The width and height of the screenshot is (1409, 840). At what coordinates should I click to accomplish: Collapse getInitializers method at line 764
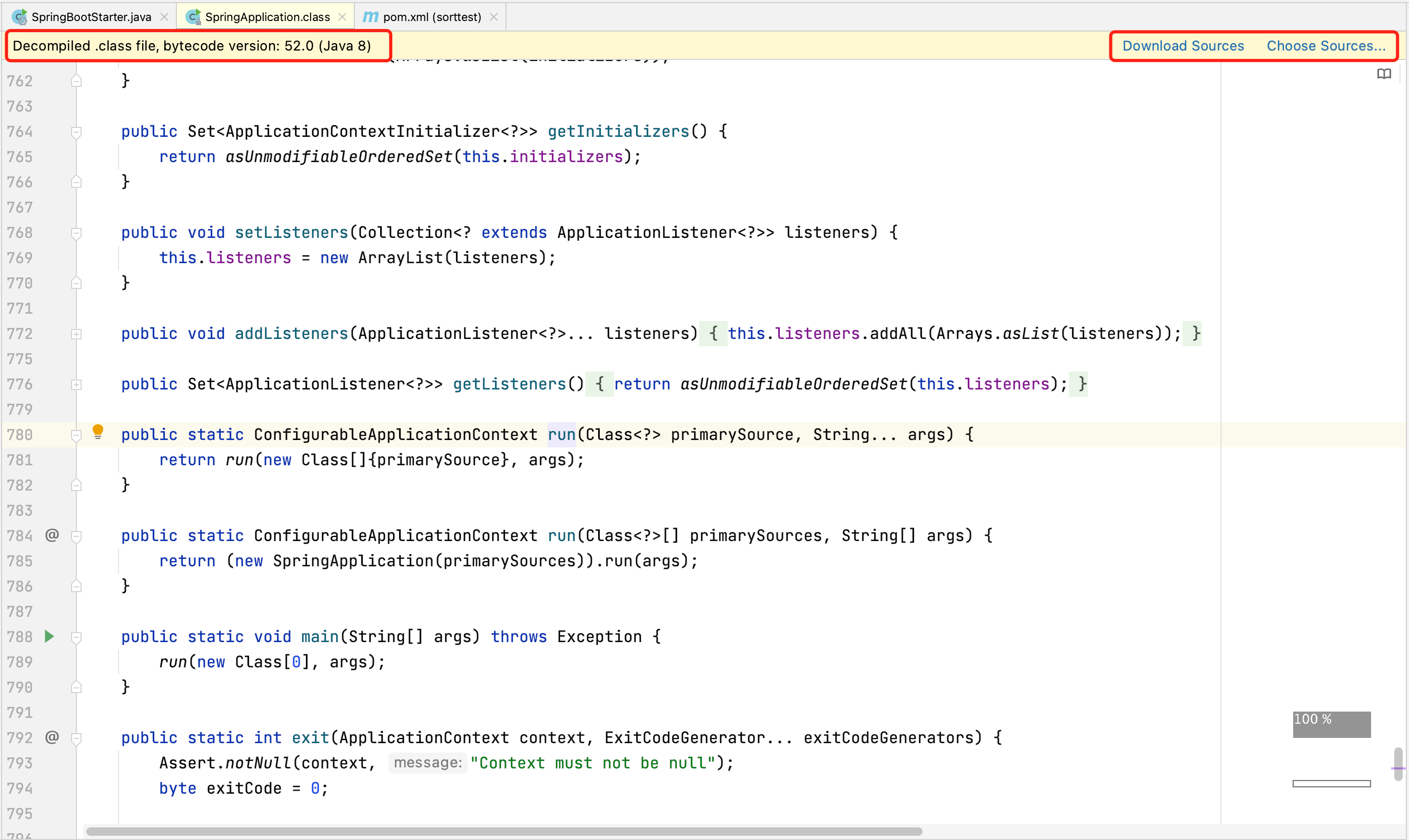(x=76, y=132)
